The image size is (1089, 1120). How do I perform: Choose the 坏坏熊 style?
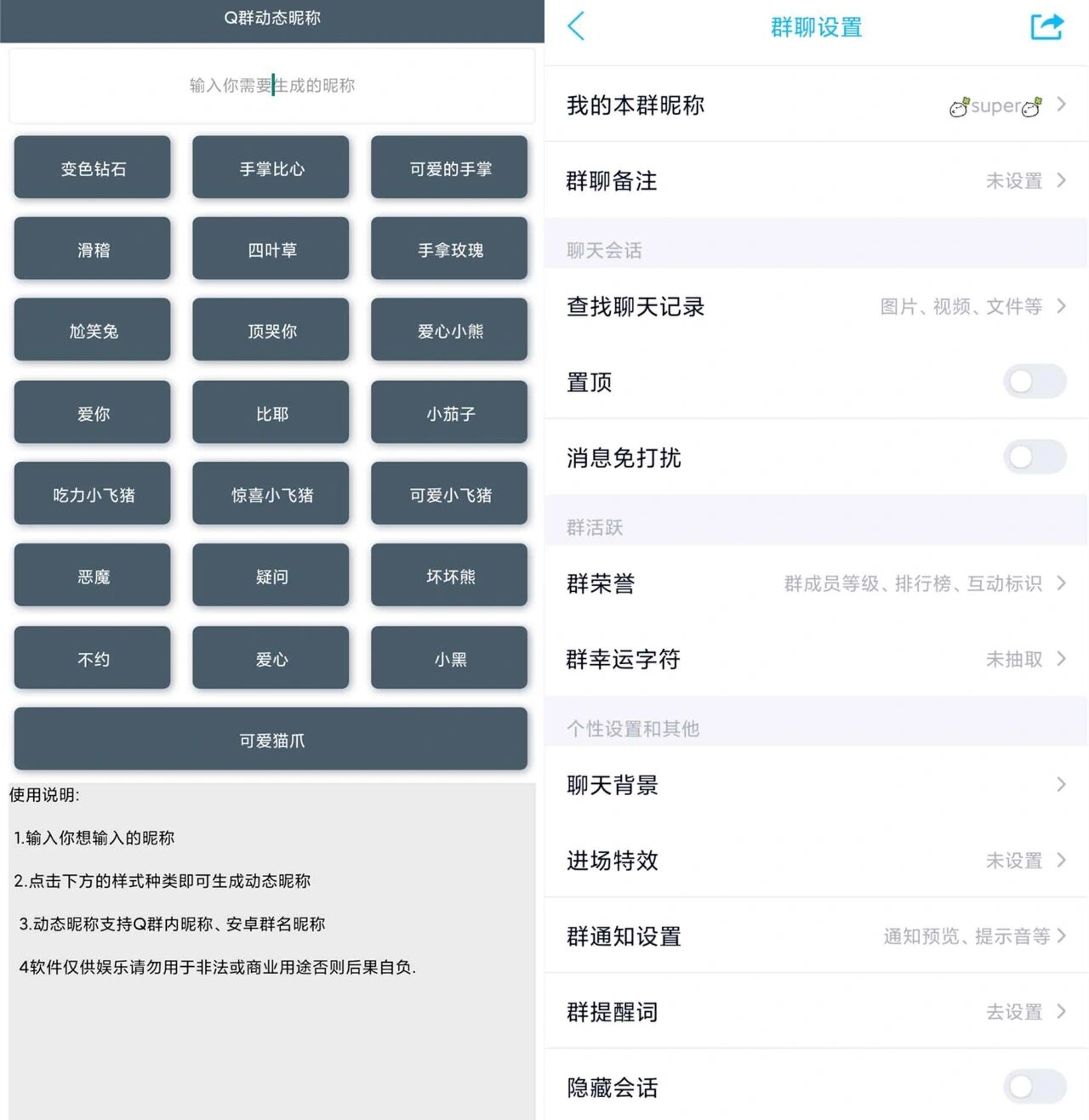(x=450, y=576)
